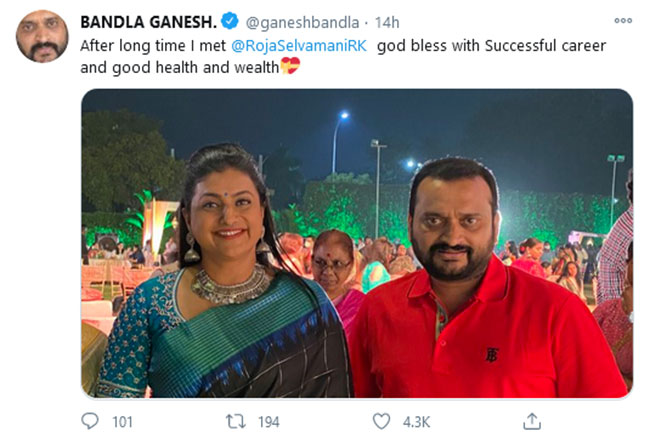Image resolution: width=650 pixels, height=443 pixels.
Task: Click the 101 replies count
Action: [122, 422]
